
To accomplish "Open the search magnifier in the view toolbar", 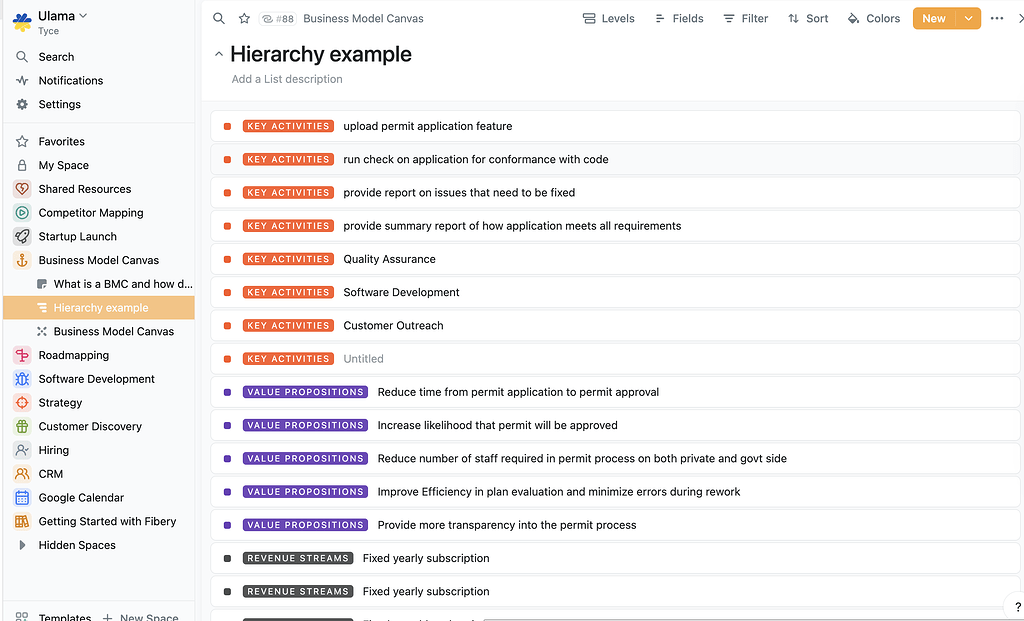I will (x=219, y=18).
